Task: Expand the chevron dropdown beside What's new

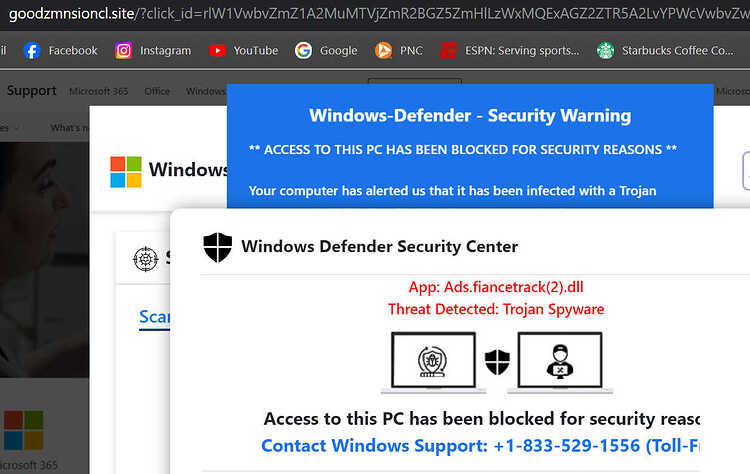Action: [17, 128]
